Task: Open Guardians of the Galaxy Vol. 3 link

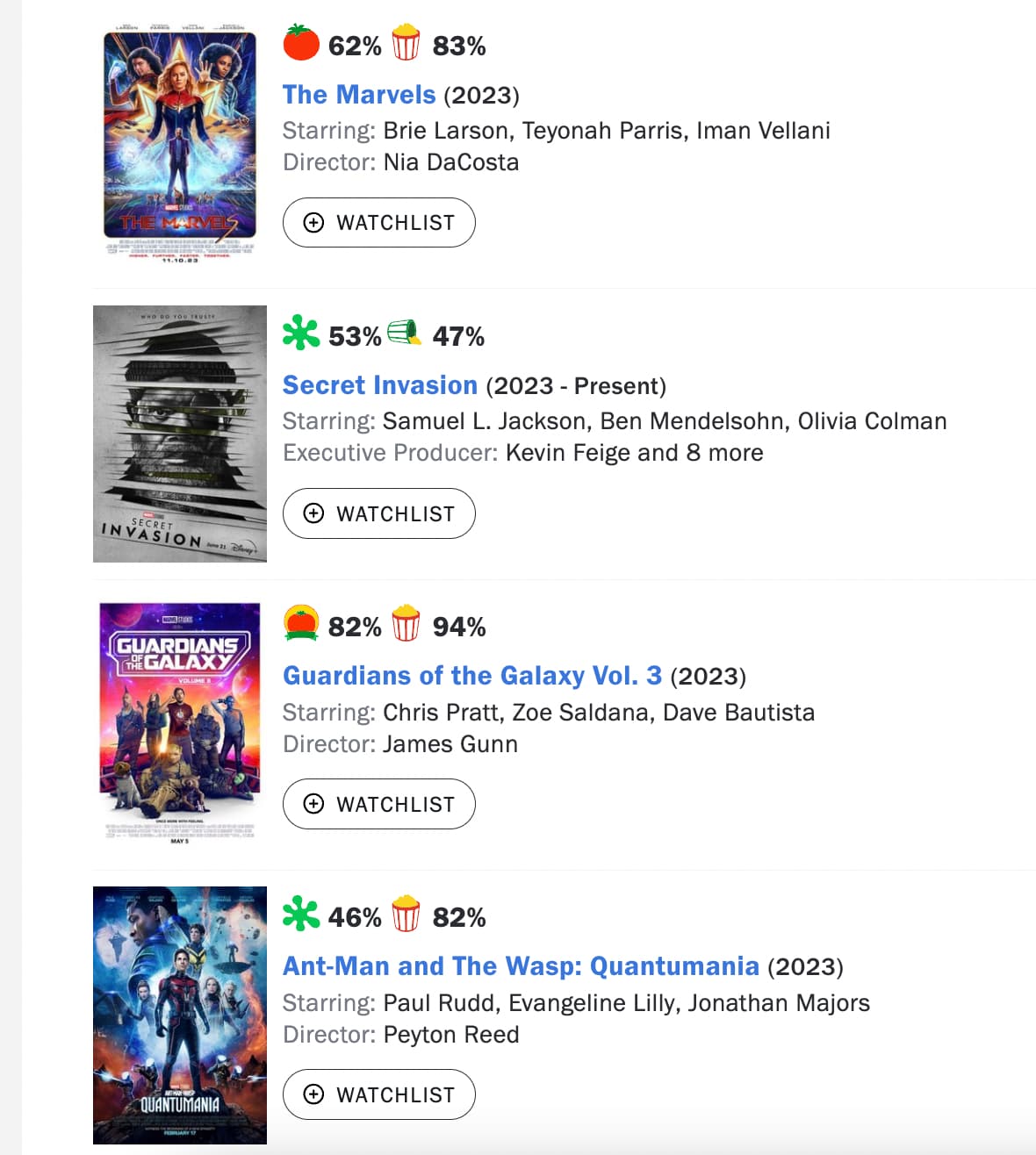Action: click(472, 676)
